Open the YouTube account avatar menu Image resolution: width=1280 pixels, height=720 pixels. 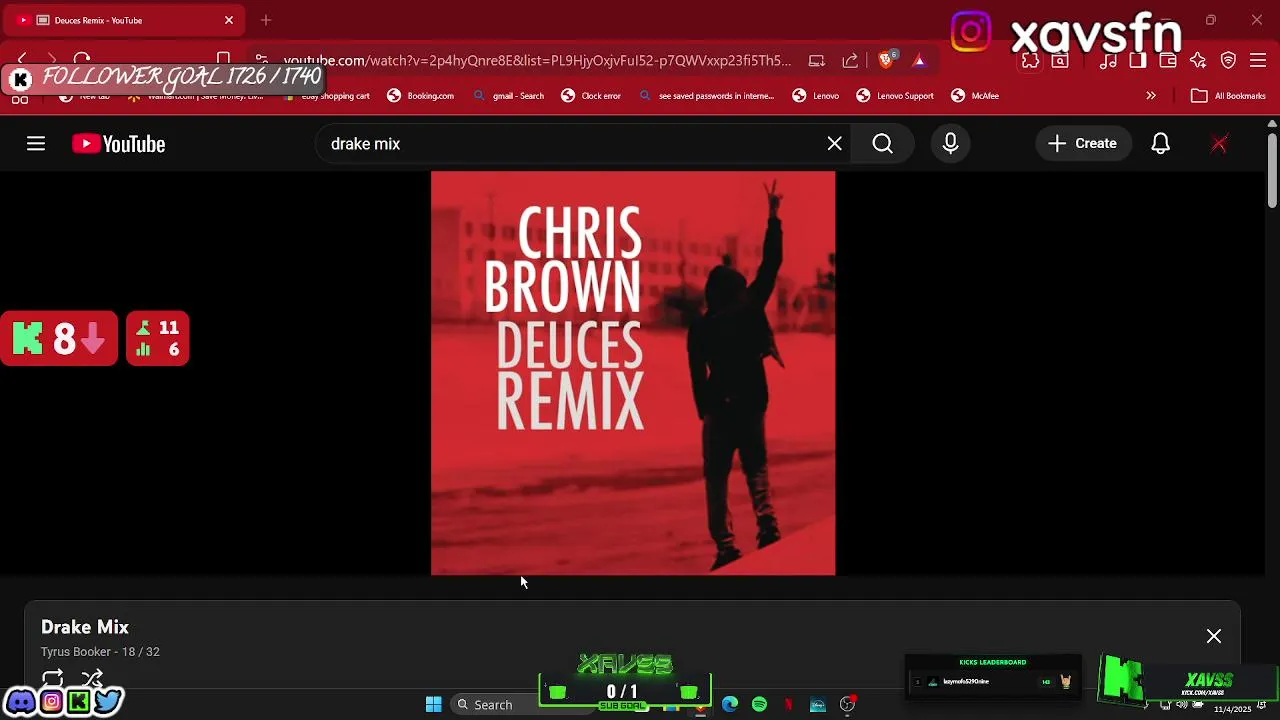pos(1219,144)
